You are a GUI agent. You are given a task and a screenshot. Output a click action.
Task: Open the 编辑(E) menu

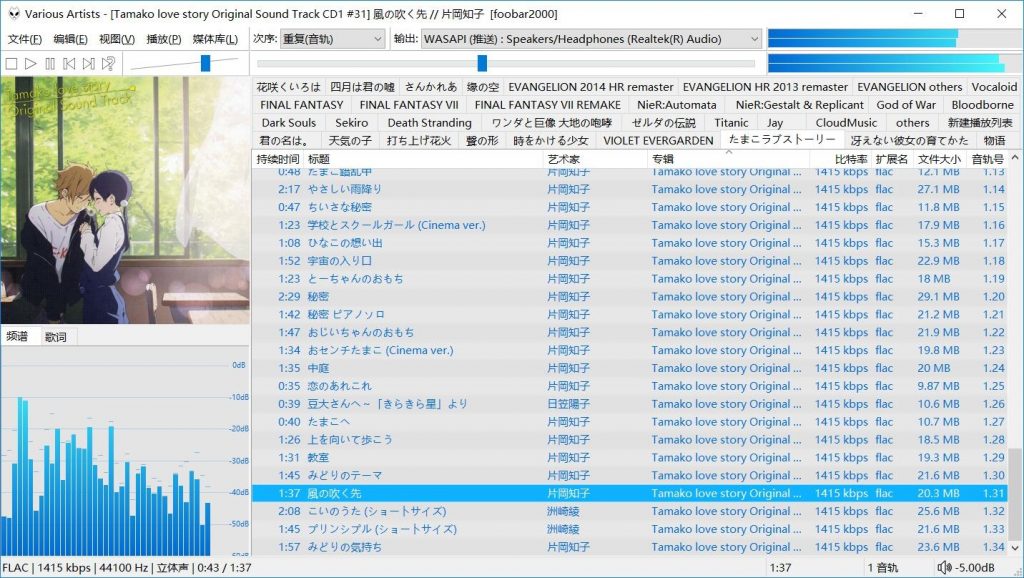click(71, 39)
